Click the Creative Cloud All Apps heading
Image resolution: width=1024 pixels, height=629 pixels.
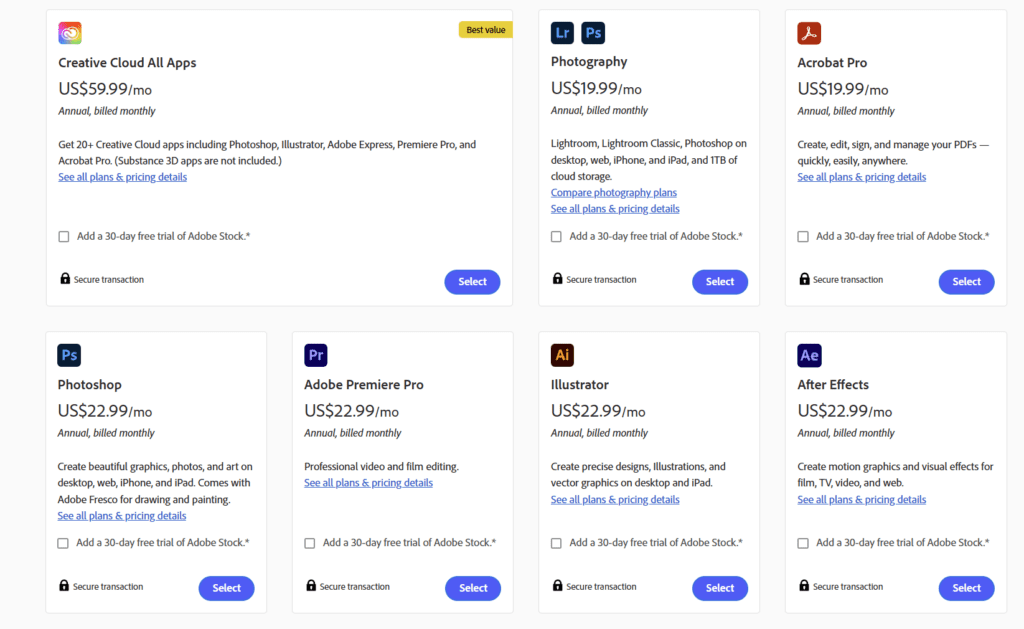[x=127, y=63]
